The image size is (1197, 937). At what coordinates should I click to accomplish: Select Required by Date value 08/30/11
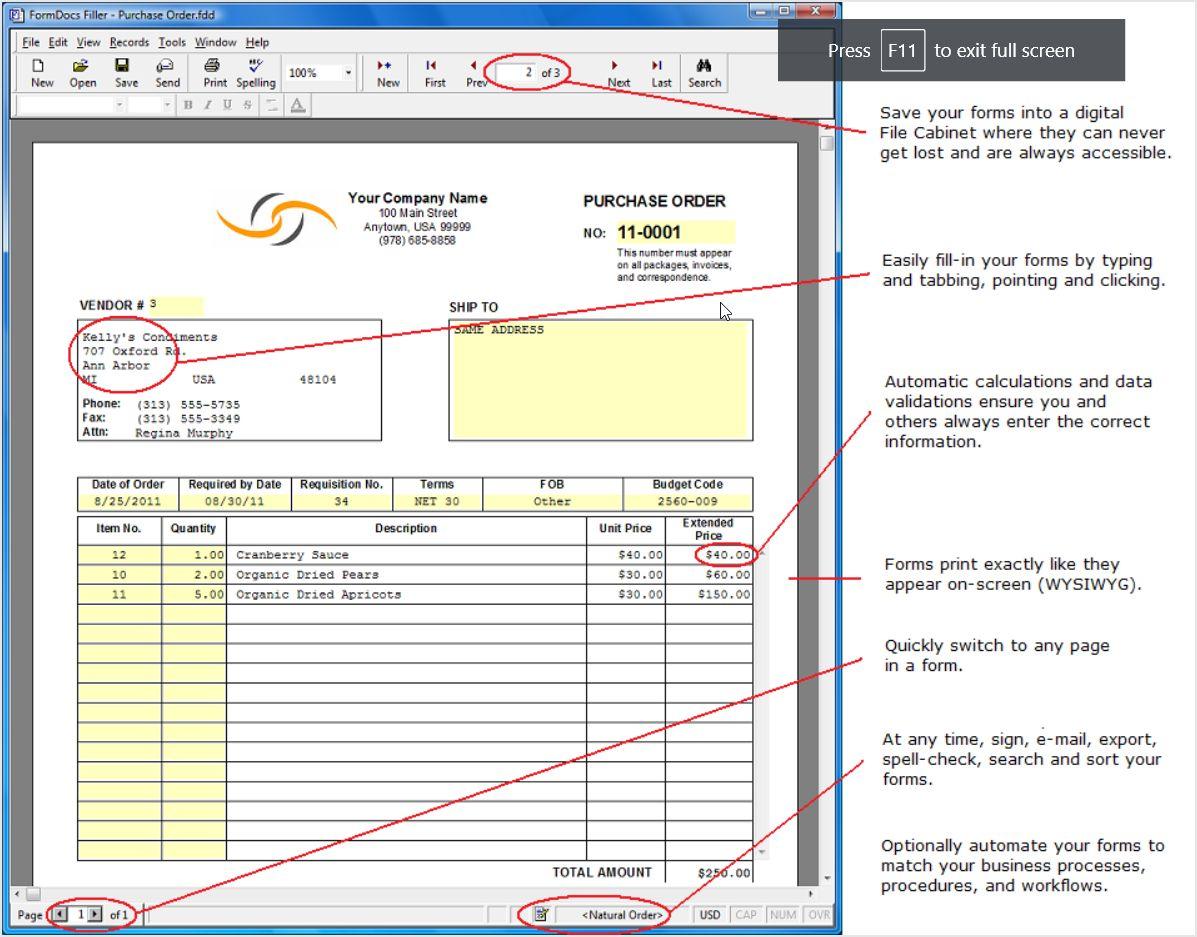pyautogui.click(x=234, y=502)
